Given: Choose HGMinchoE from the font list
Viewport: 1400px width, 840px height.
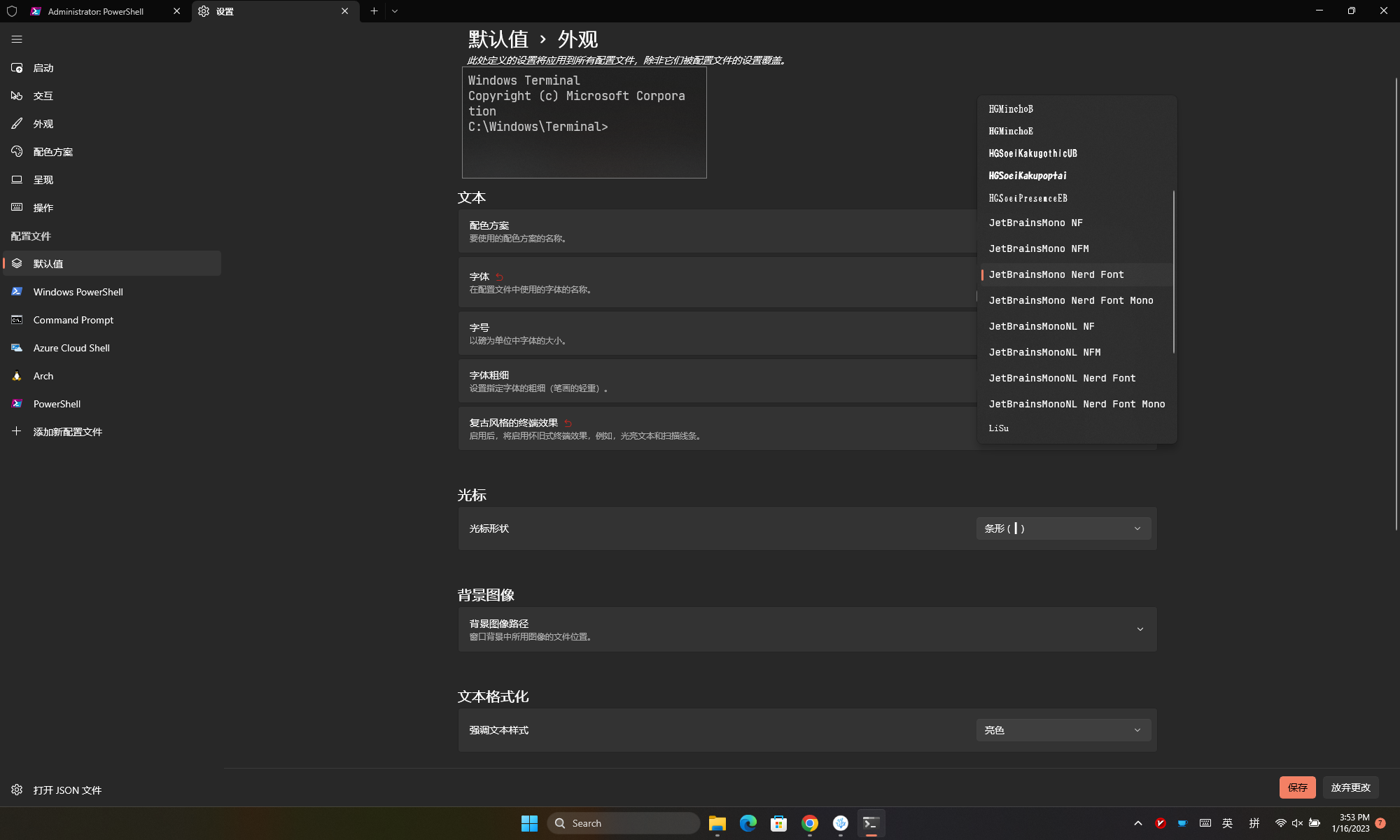Looking at the screenshot, I should (x=1077, y=131).
